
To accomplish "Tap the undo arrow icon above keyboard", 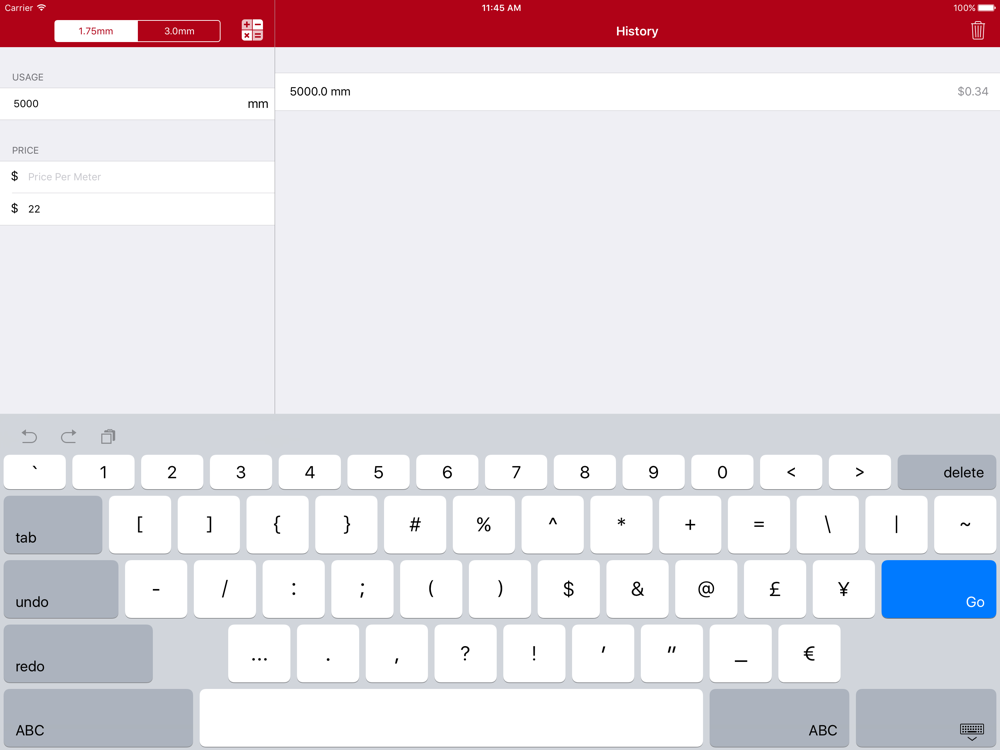I will point(29,436).
